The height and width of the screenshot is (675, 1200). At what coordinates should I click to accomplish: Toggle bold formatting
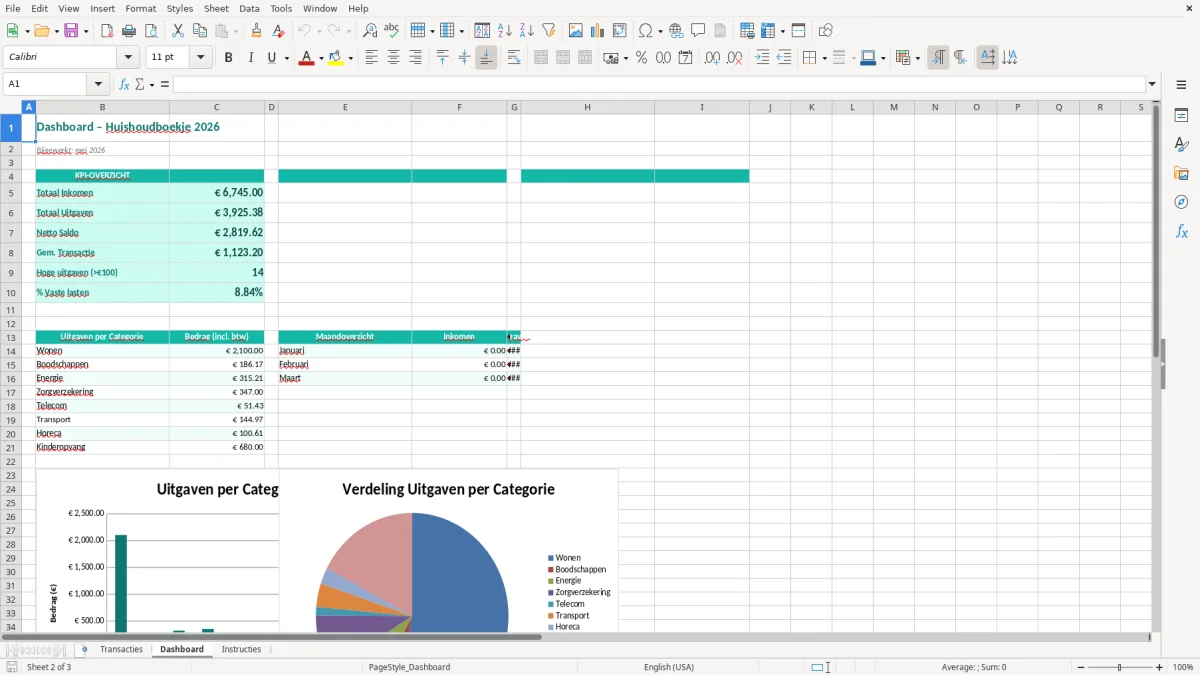[228, 58]
